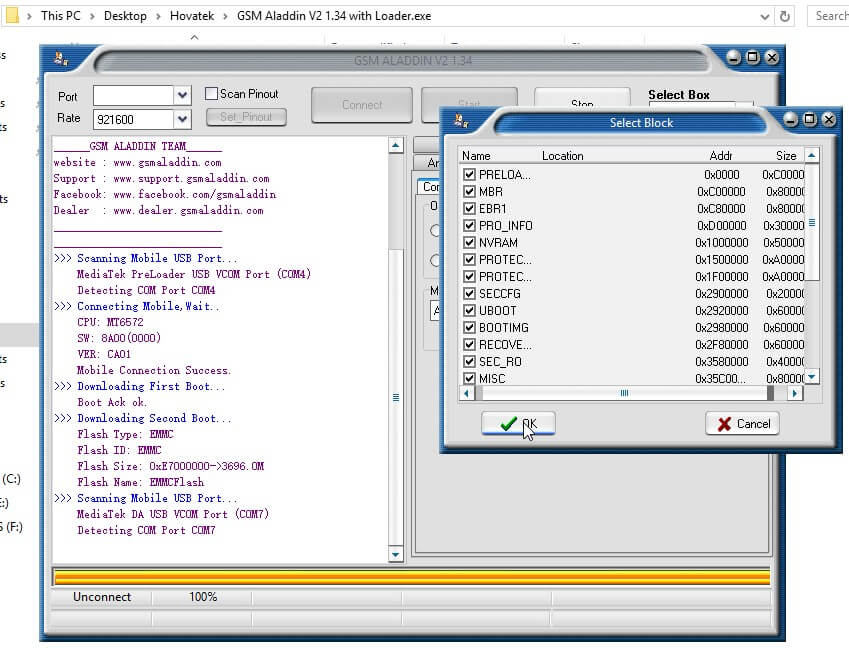Enable the Scan Pinout checkbox
The height and width of the screenshot is (648, 849).
[x=211, y=94]
